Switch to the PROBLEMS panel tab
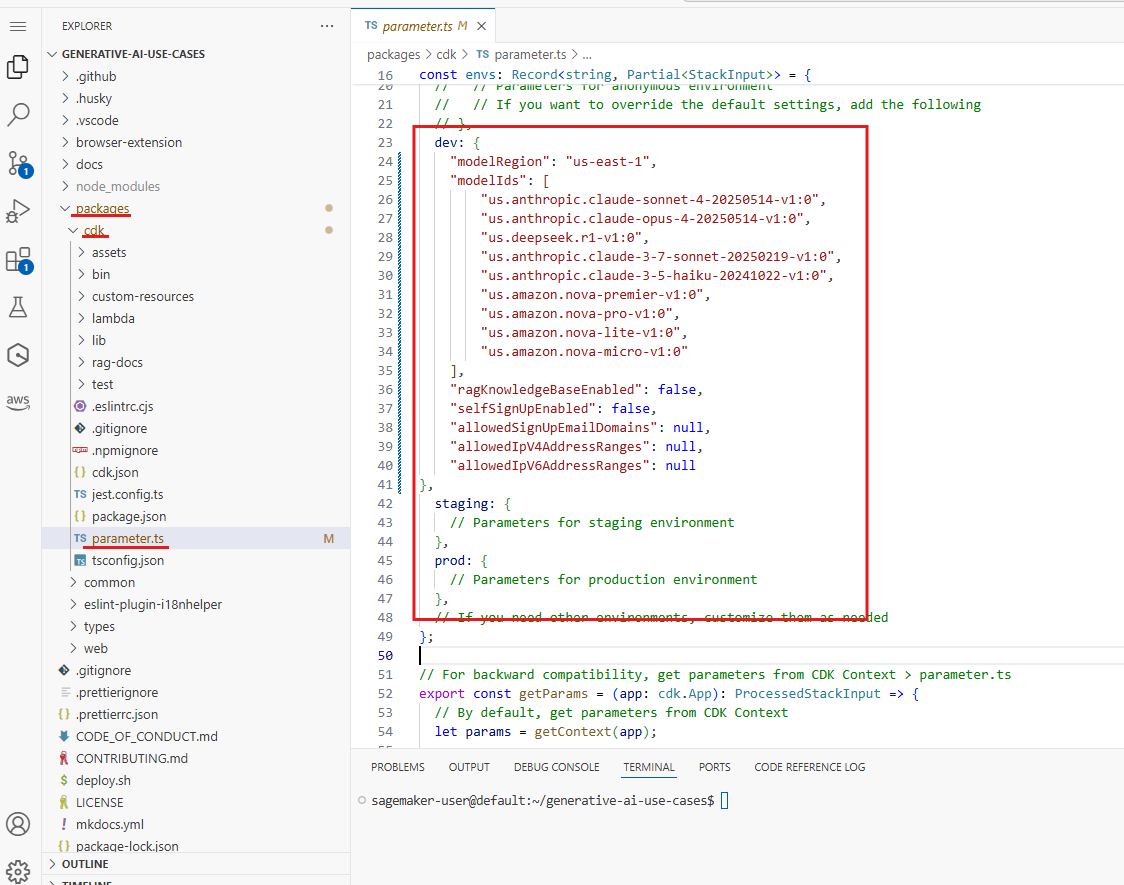 (x=398, y=767)
